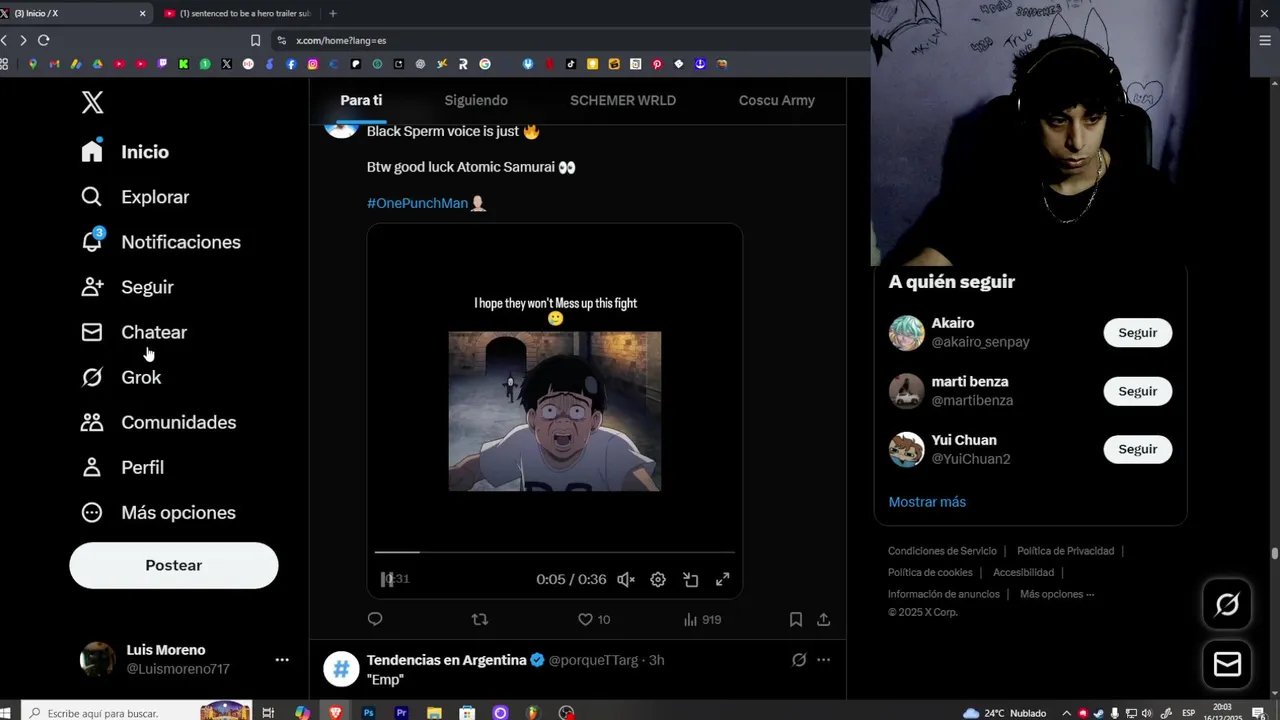Screen dimensions: 1280x720
Task: Open Perfil page
Action: click(122, 467)
